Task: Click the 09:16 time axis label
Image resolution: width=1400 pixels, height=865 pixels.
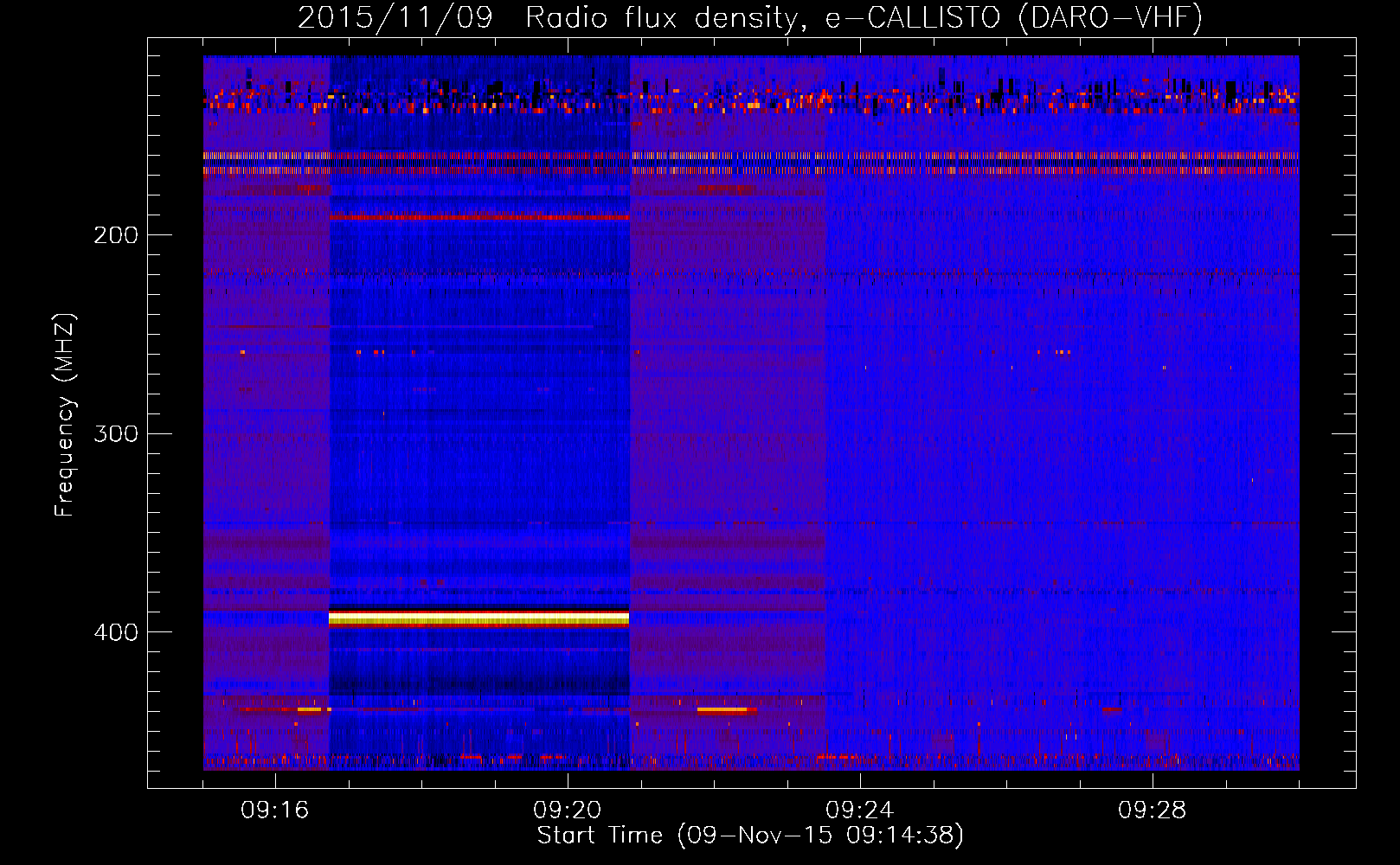Action: (275, 811)
